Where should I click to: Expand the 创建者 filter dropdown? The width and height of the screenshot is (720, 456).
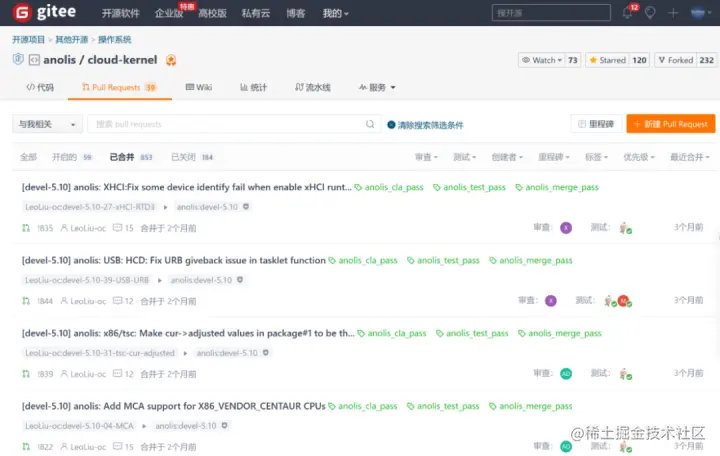tap(507, 157)
